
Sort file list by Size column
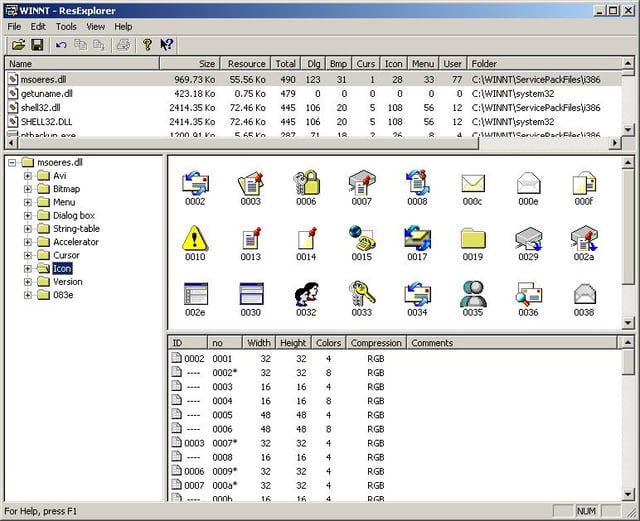point(190,64)
